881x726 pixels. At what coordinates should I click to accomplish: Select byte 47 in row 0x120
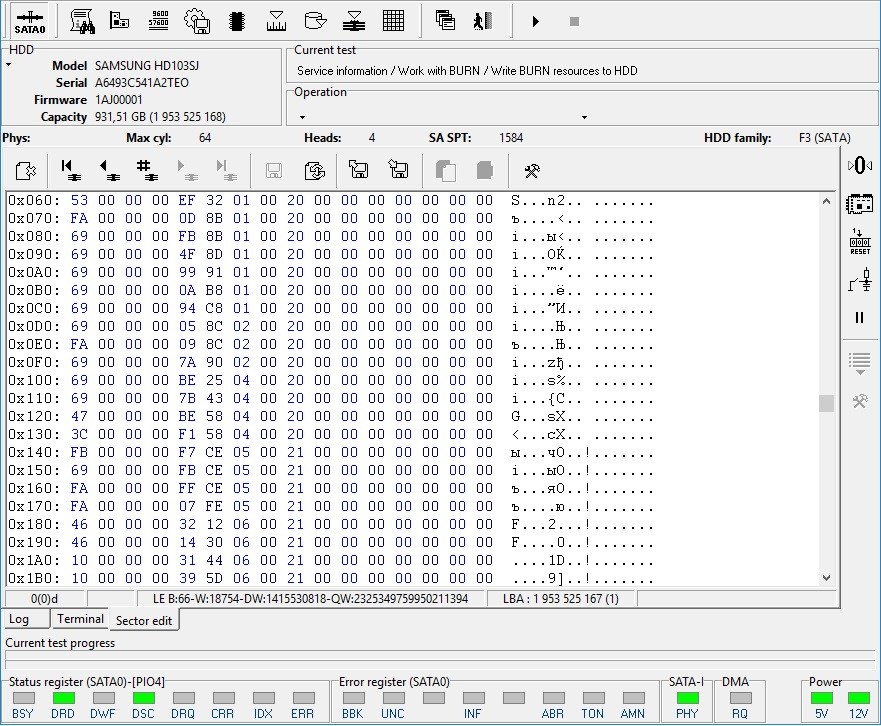coord(79,416)
